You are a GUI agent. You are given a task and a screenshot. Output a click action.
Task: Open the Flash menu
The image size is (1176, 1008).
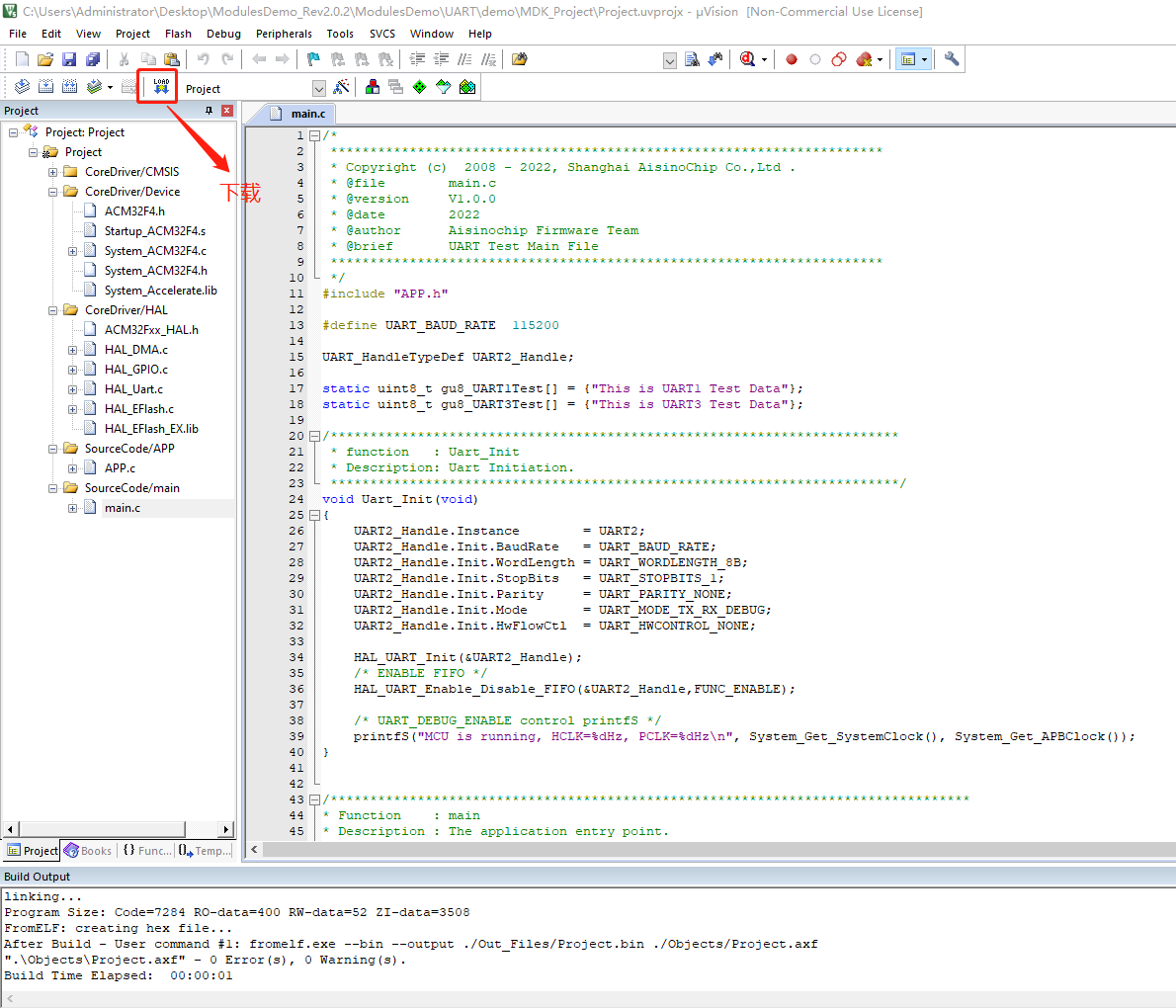pyautogui.click(x=178, y=34)
